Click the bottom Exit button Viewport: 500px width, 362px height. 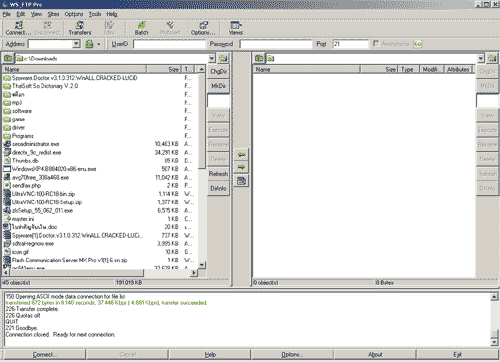457,355
